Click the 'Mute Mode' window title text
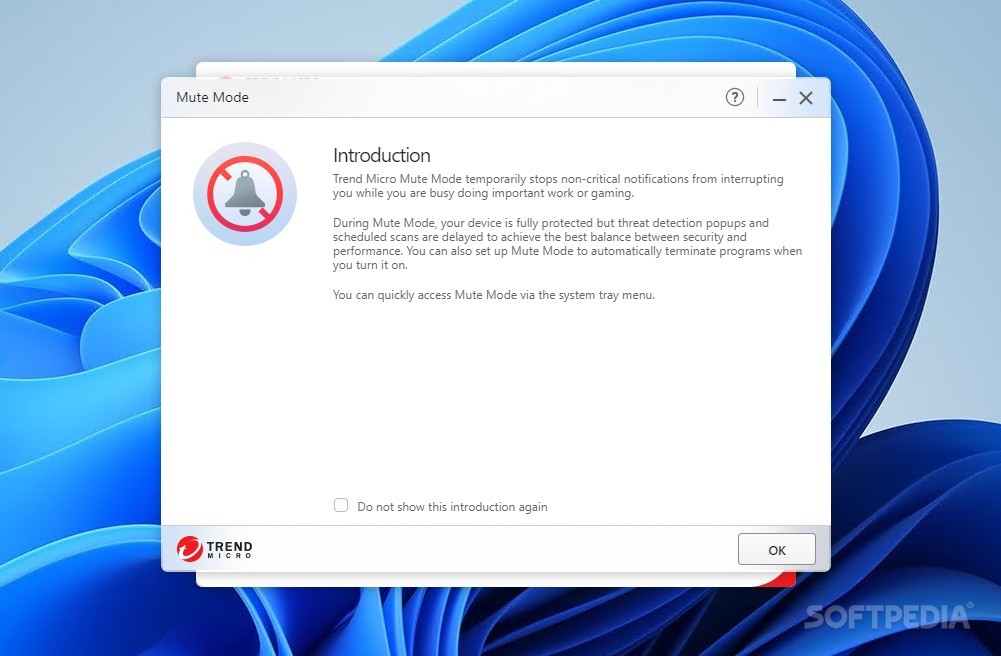This screenshot has width=1001, height=656. [213, 97]
